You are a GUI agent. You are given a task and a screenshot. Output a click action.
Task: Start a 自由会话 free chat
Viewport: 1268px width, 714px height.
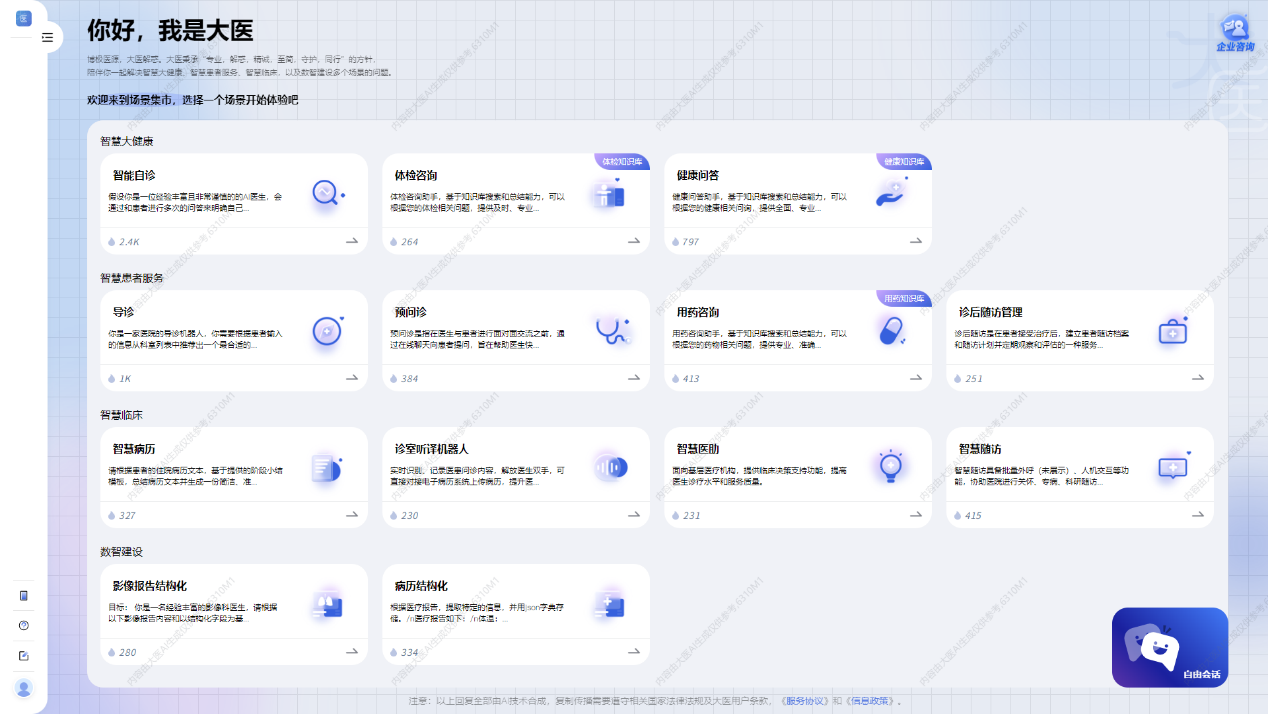point(1170,648)
